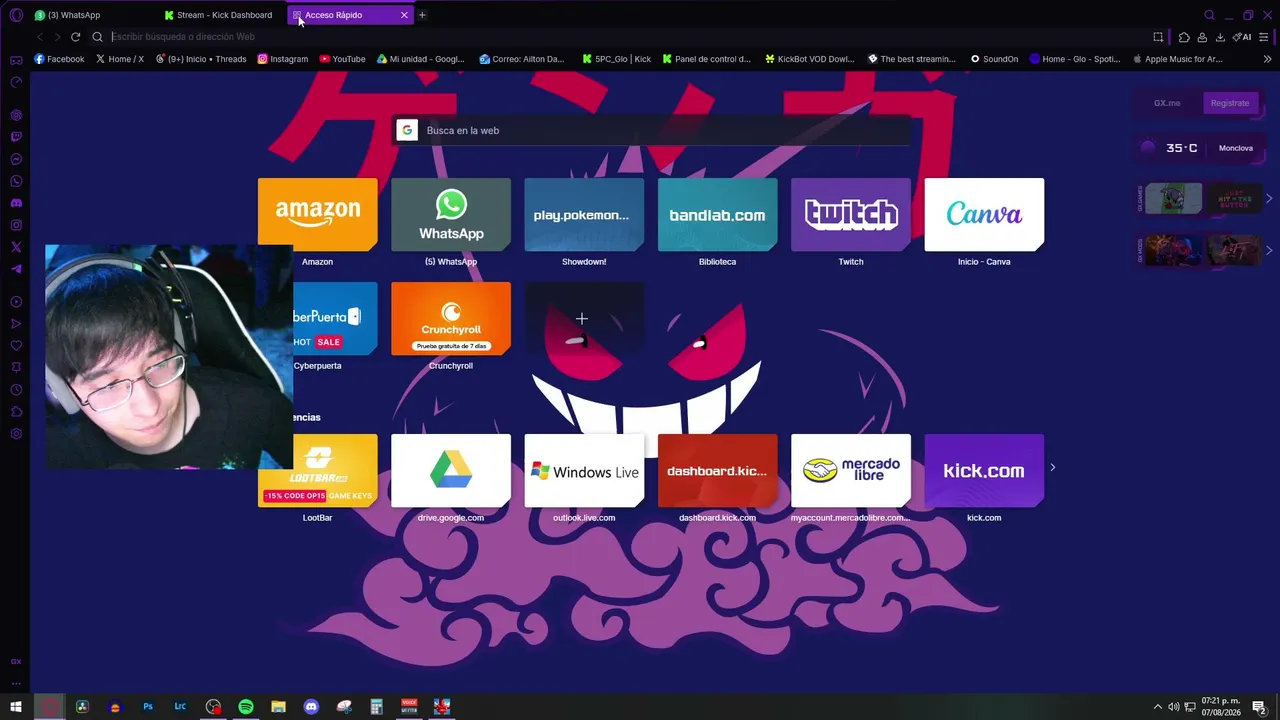Open the kick.com suggestion tile
This screenshot has width=1280, height=720.
pos(984,470)
